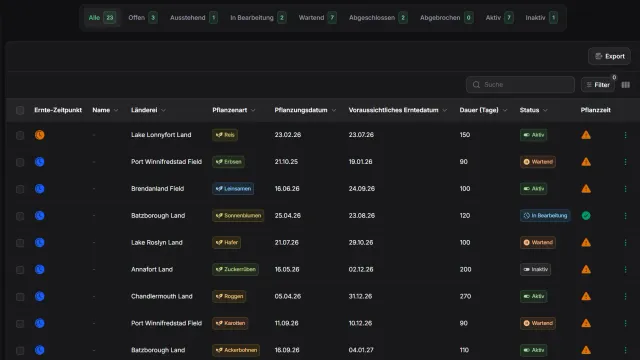Image resolution: width=640 pixels, height=360 pixels.
Task: Switch to the In Bearbeitung tab
Action: click(x=258, y=18)
